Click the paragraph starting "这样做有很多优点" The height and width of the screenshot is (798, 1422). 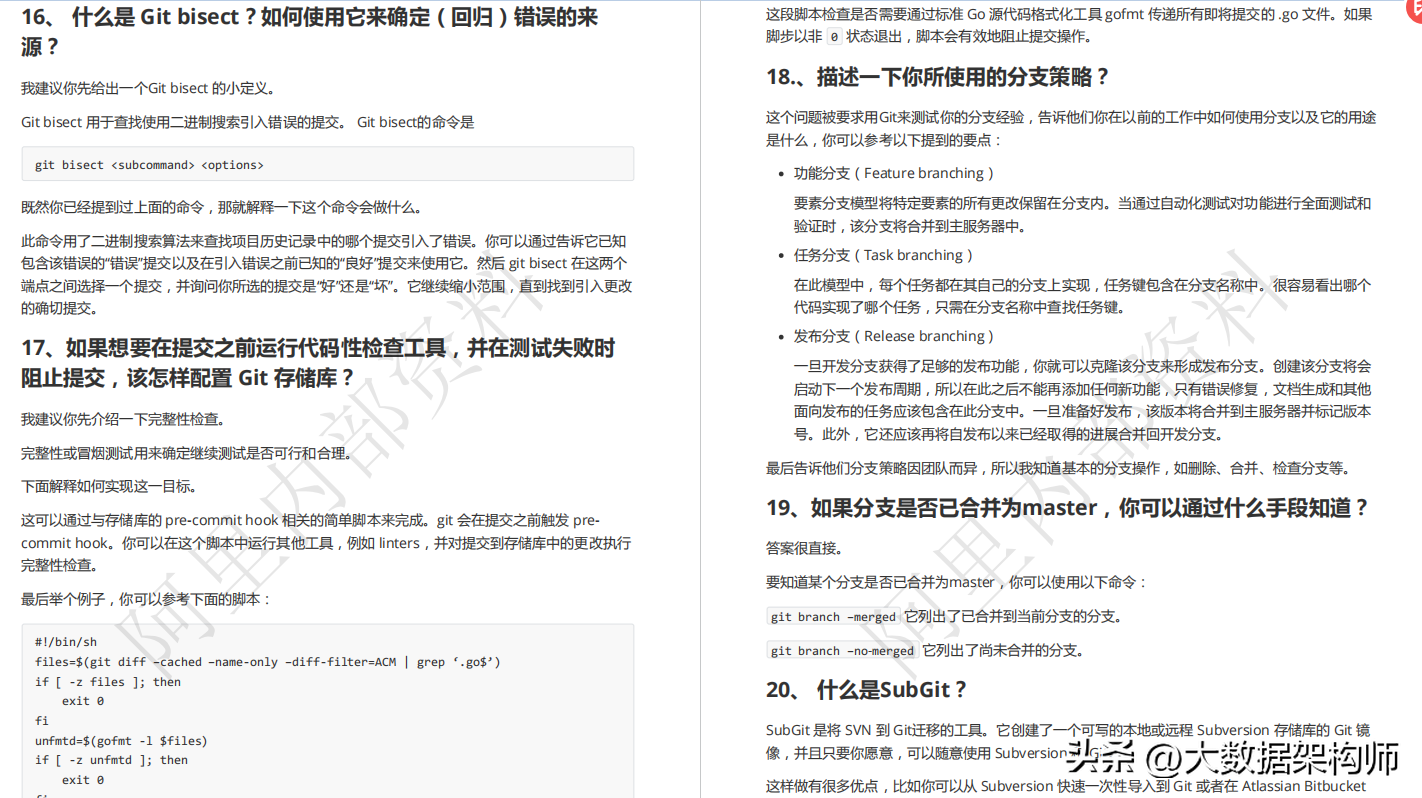pos(1066,786)
